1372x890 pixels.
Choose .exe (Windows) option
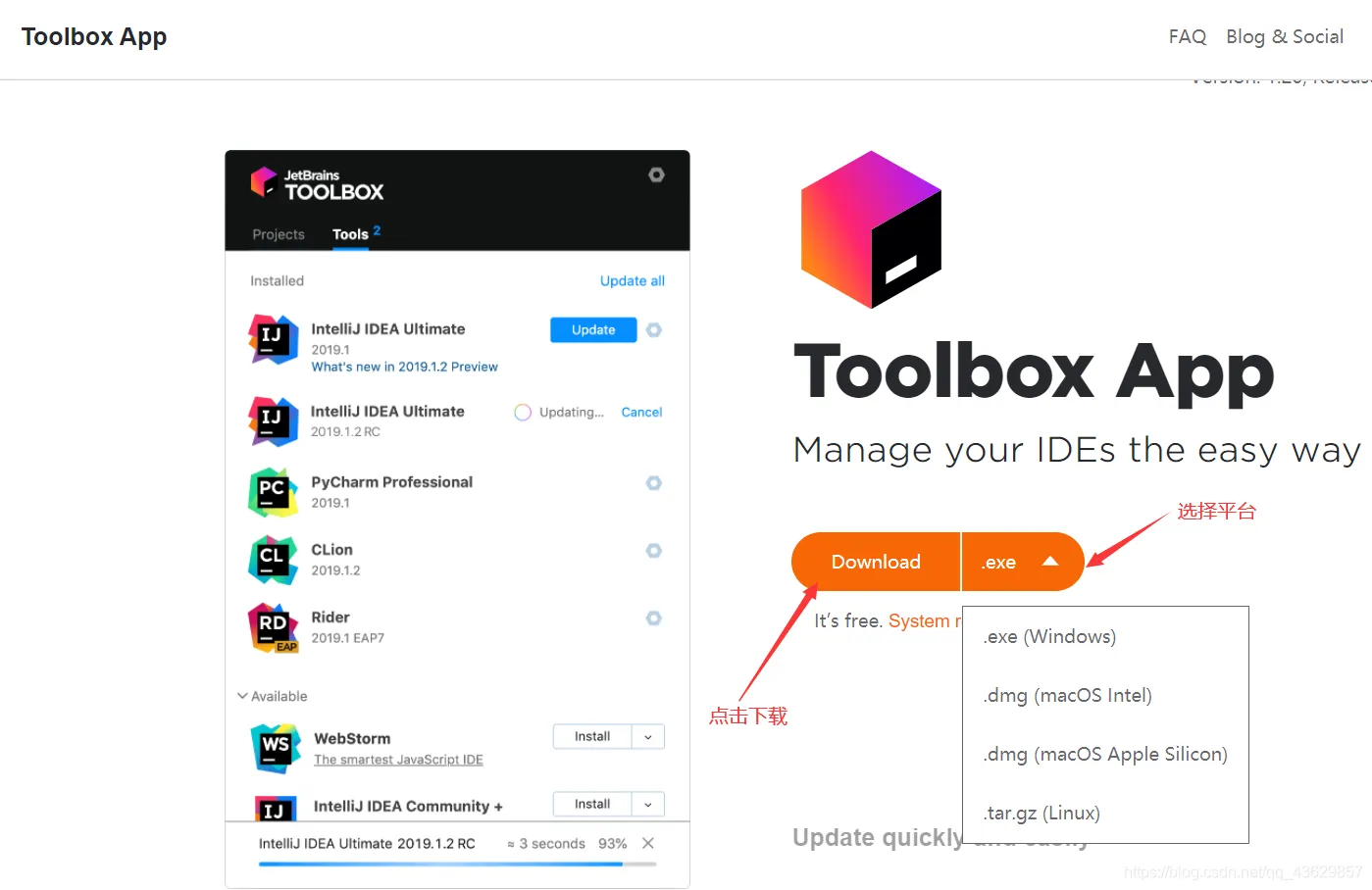click(x=1106, y=636)
